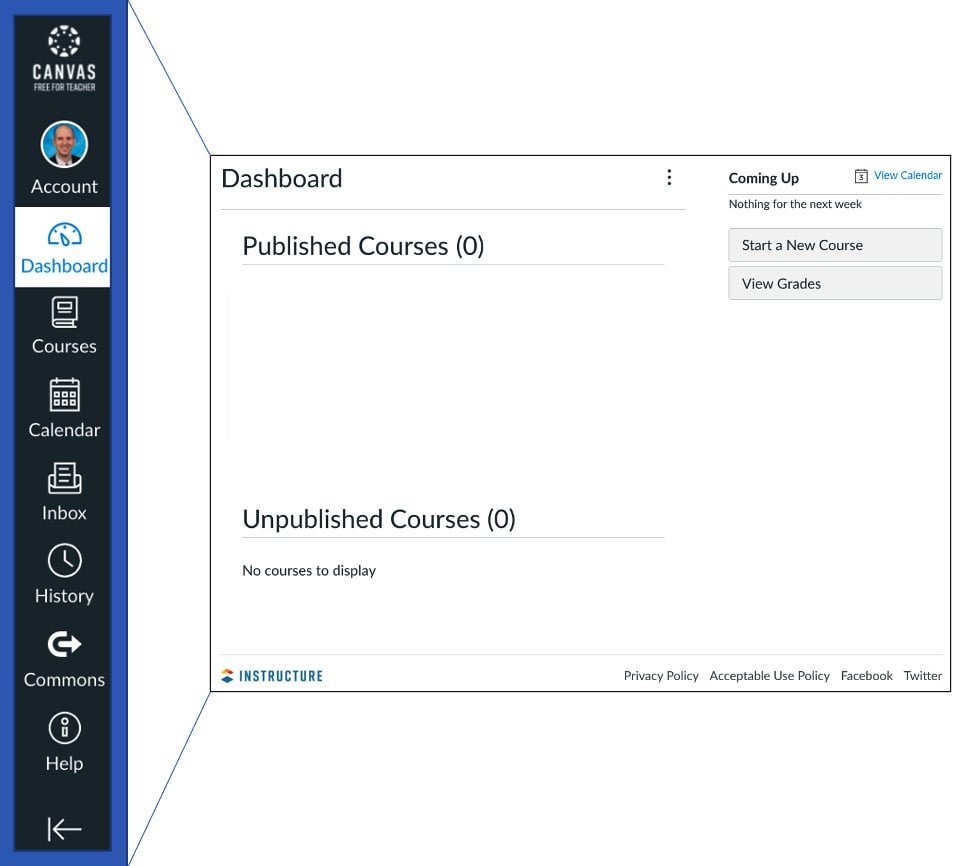
Task: Open the Account profile avatar
Action: click(64, 144)
